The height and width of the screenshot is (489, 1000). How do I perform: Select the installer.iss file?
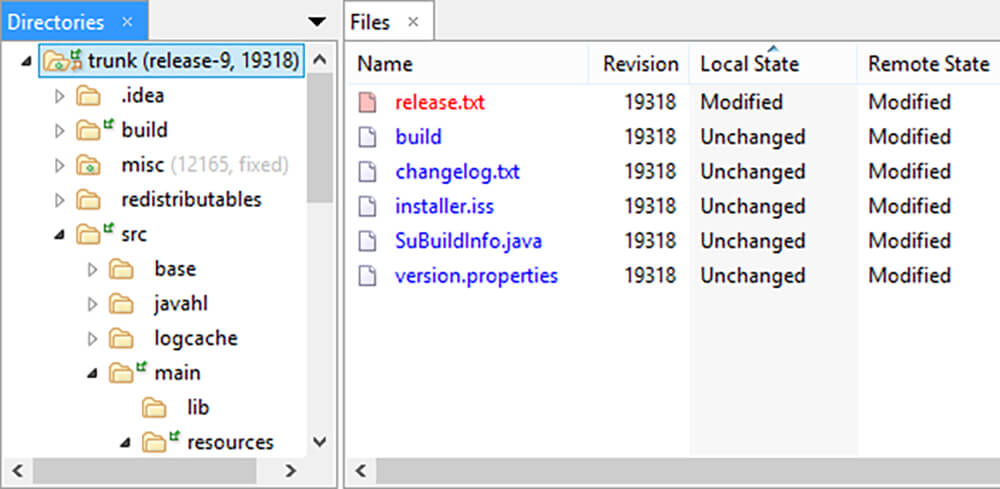444,206
